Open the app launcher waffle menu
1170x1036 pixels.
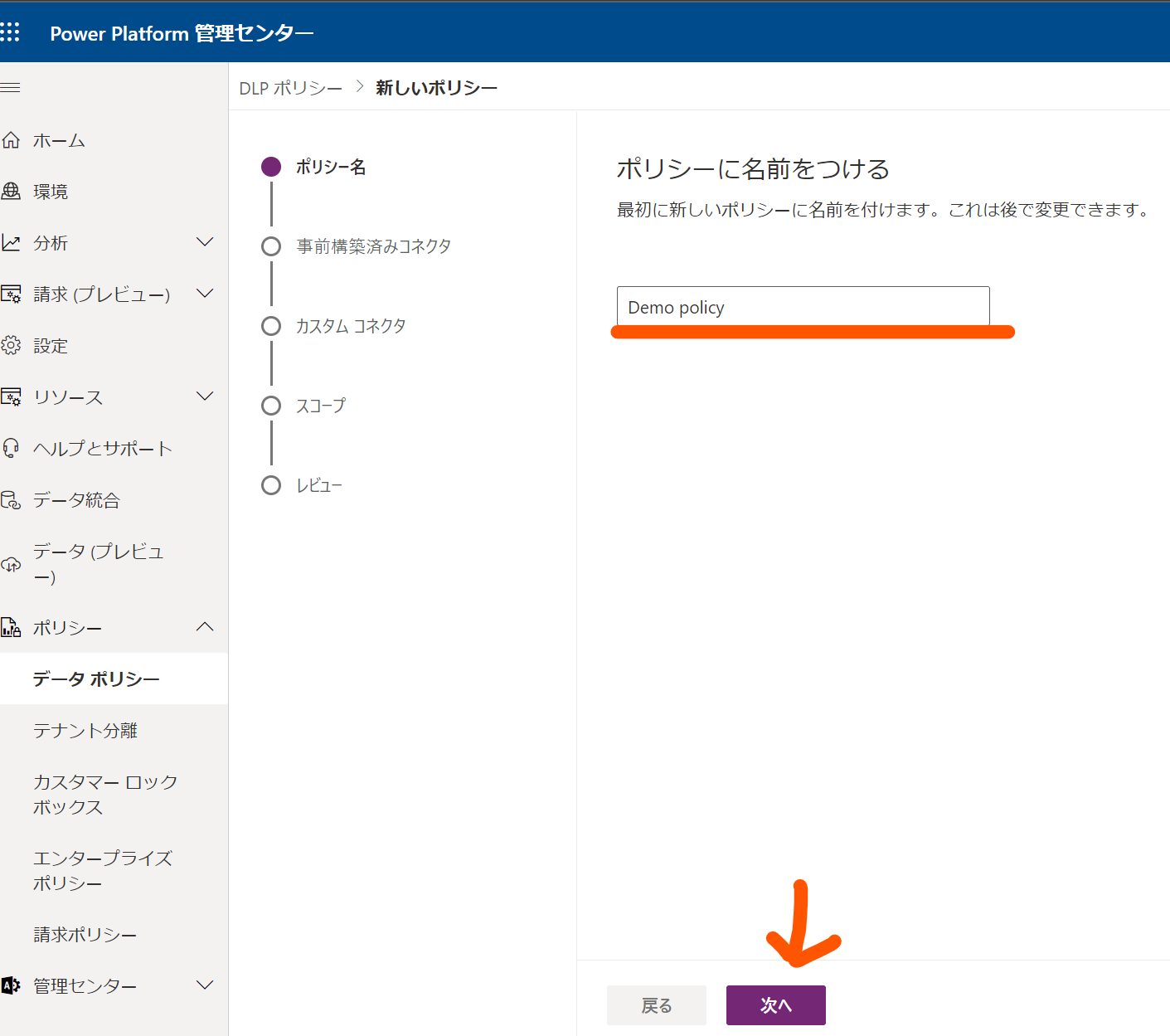point(11,32)
